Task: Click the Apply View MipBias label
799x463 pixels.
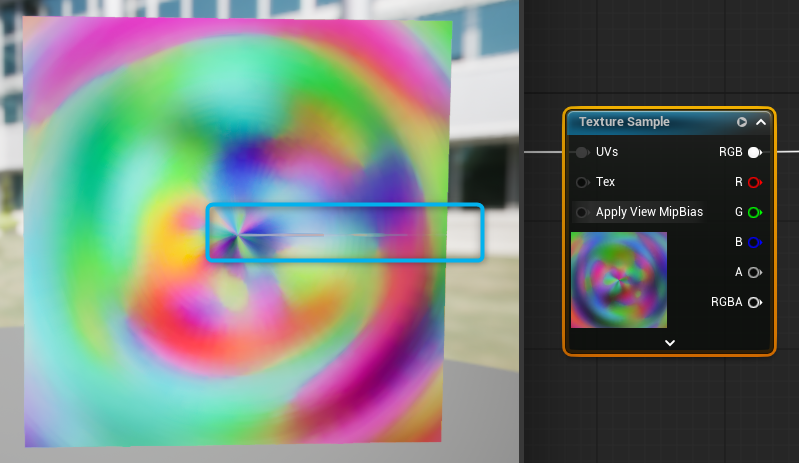Action: point(649,212)
